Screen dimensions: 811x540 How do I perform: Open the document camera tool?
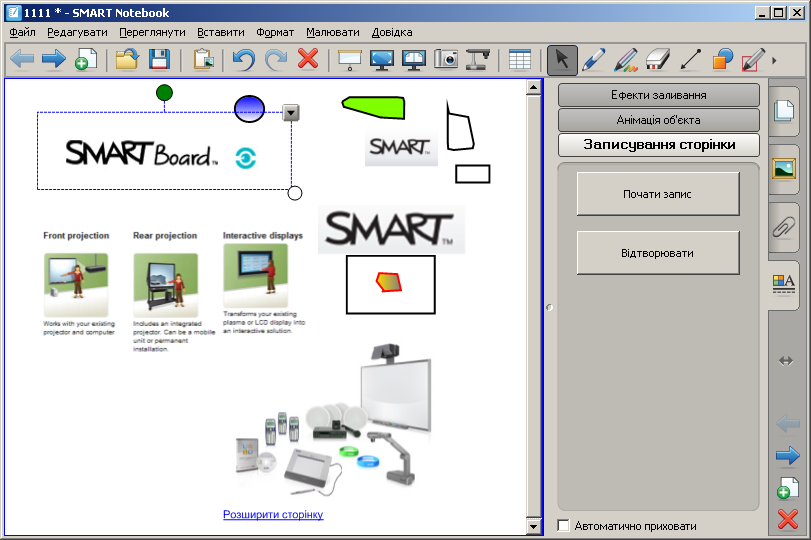[x=478, y=59]
